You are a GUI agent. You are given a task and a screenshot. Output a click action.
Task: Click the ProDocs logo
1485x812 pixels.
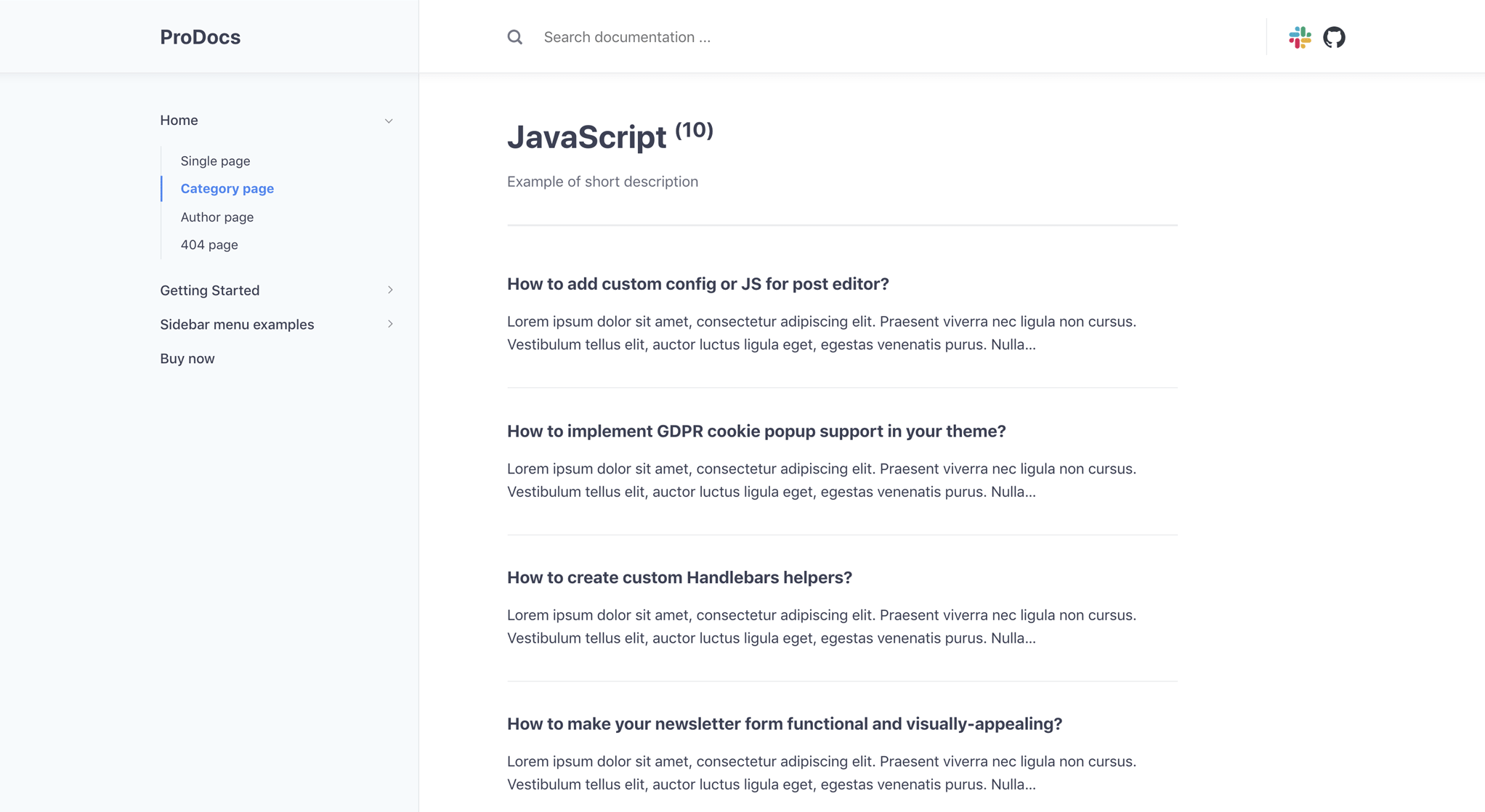coord(200,36)
